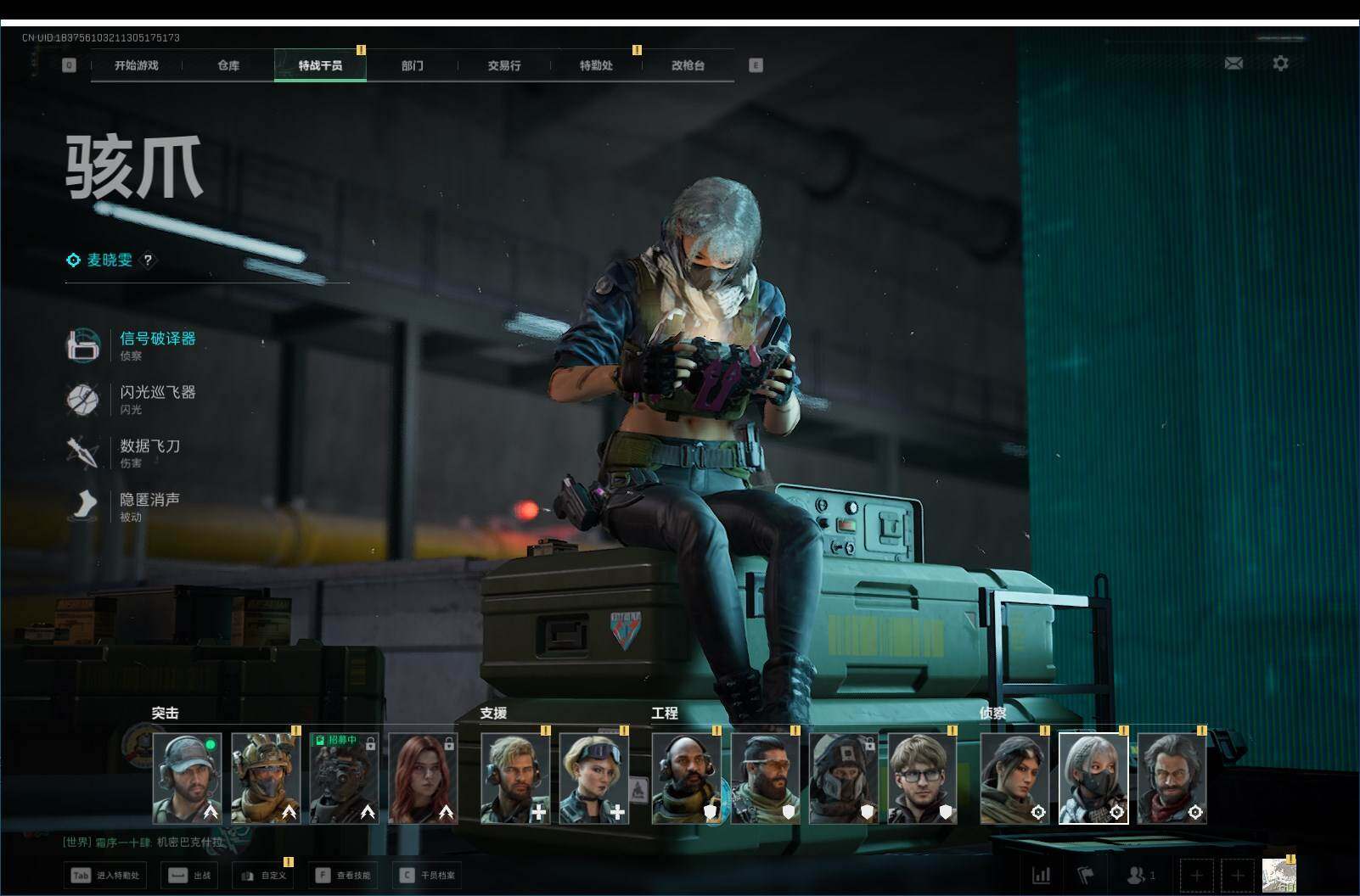Select the 信号破译器 skill icon
Image resolution: width=1360 pixels, height=896 pixels.
(x=83, y=345)
